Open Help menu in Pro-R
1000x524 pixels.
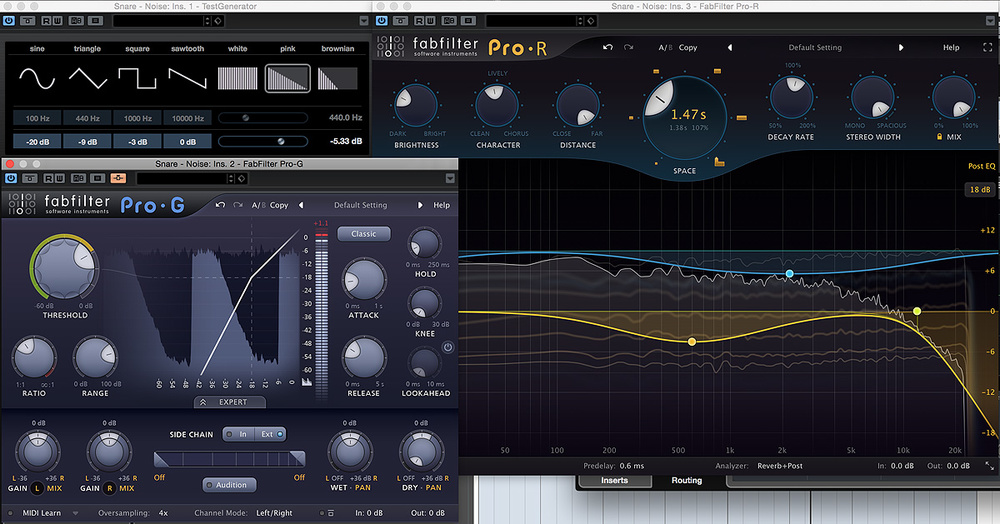point(951,47)
